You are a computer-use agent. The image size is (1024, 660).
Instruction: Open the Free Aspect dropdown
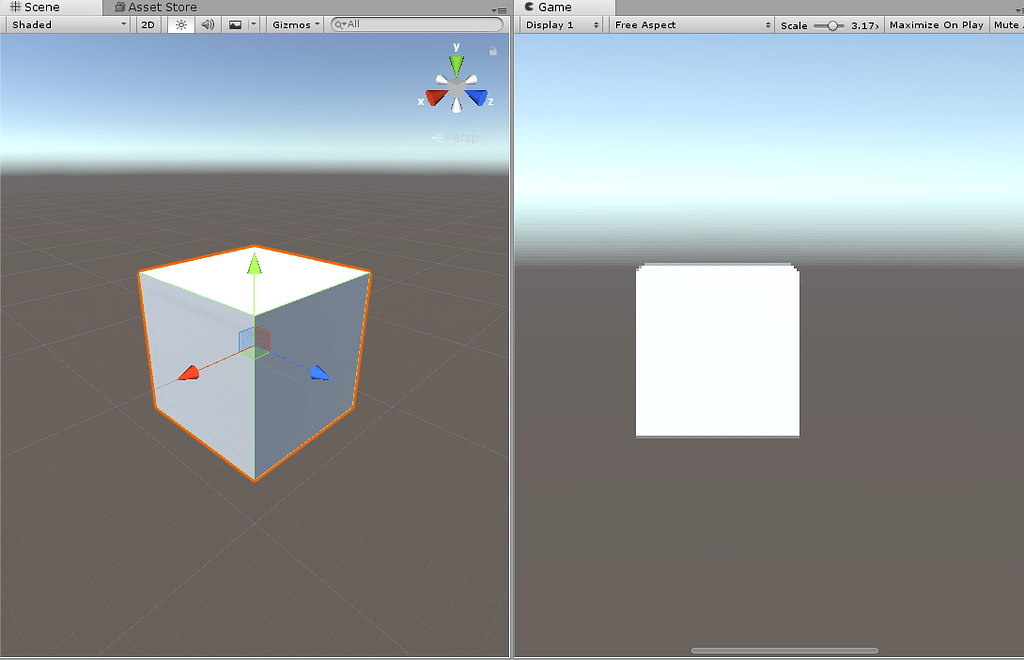coord(691,24)
